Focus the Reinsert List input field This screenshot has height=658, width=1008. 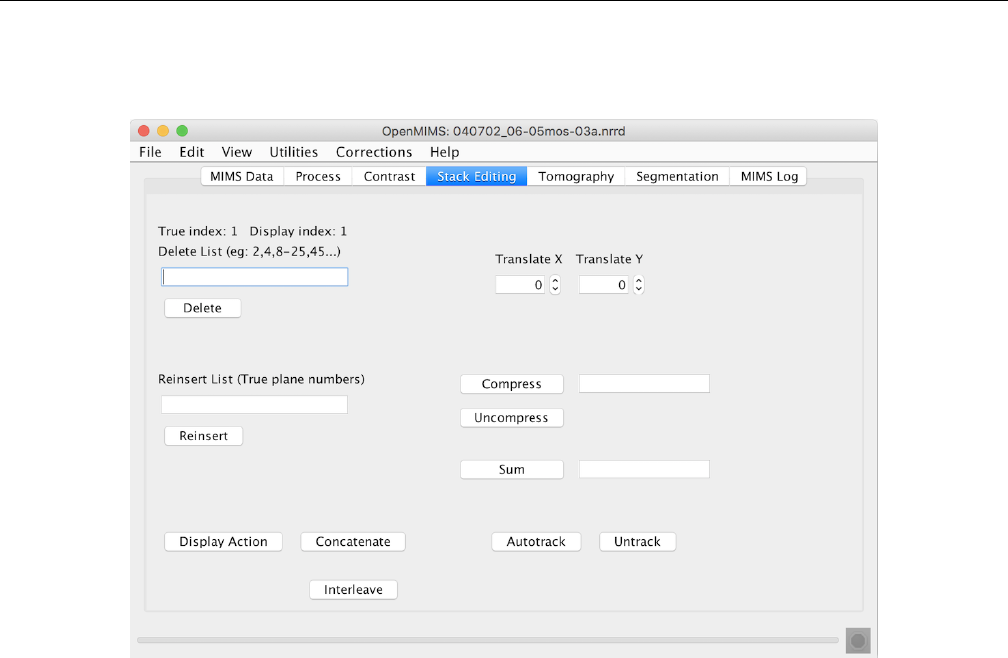tap(255, 404)
